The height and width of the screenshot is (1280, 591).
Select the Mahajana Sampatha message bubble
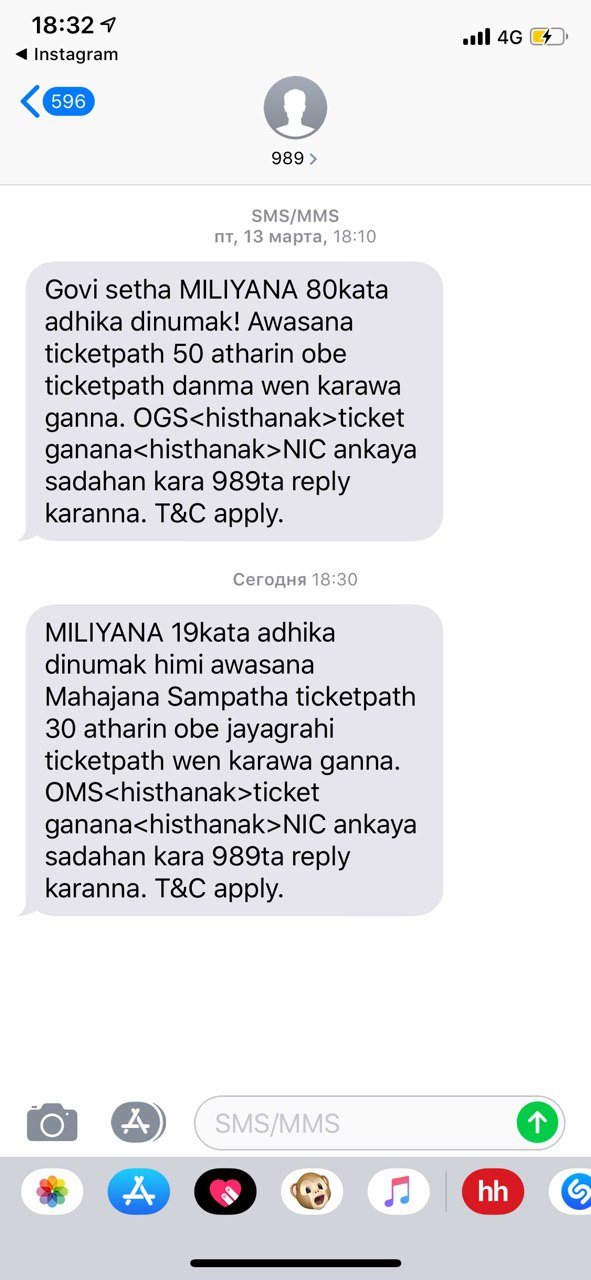click(230, 760)
